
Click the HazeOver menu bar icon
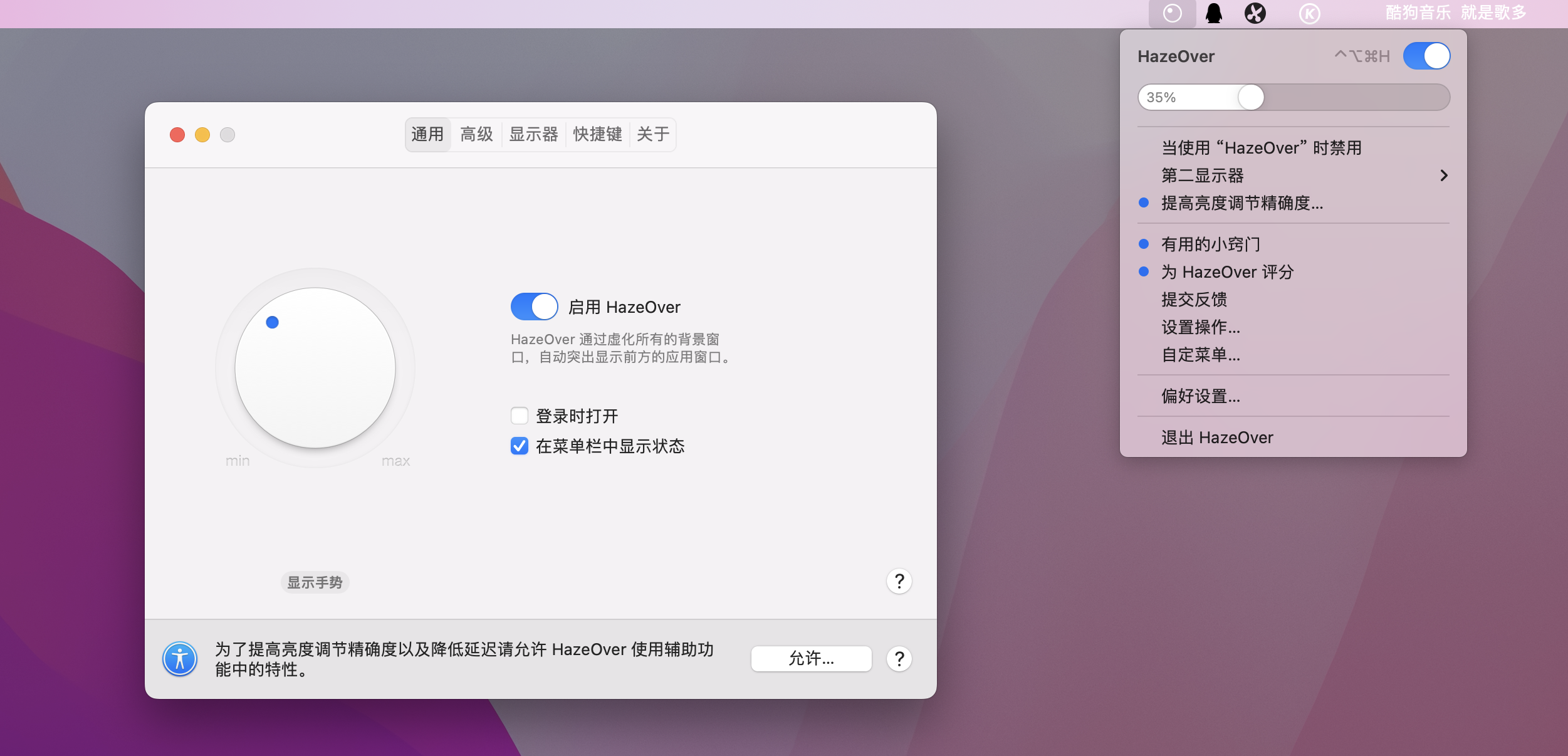pos(1172,13)
